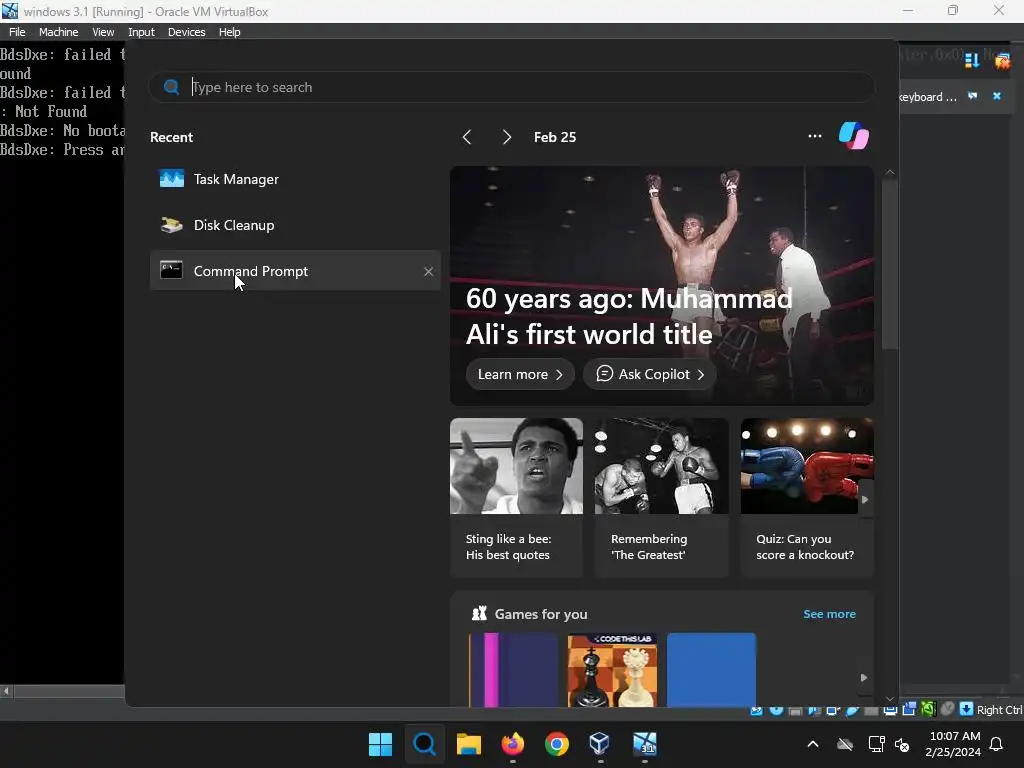Click the Games for you heading icon

coord(479,613)
